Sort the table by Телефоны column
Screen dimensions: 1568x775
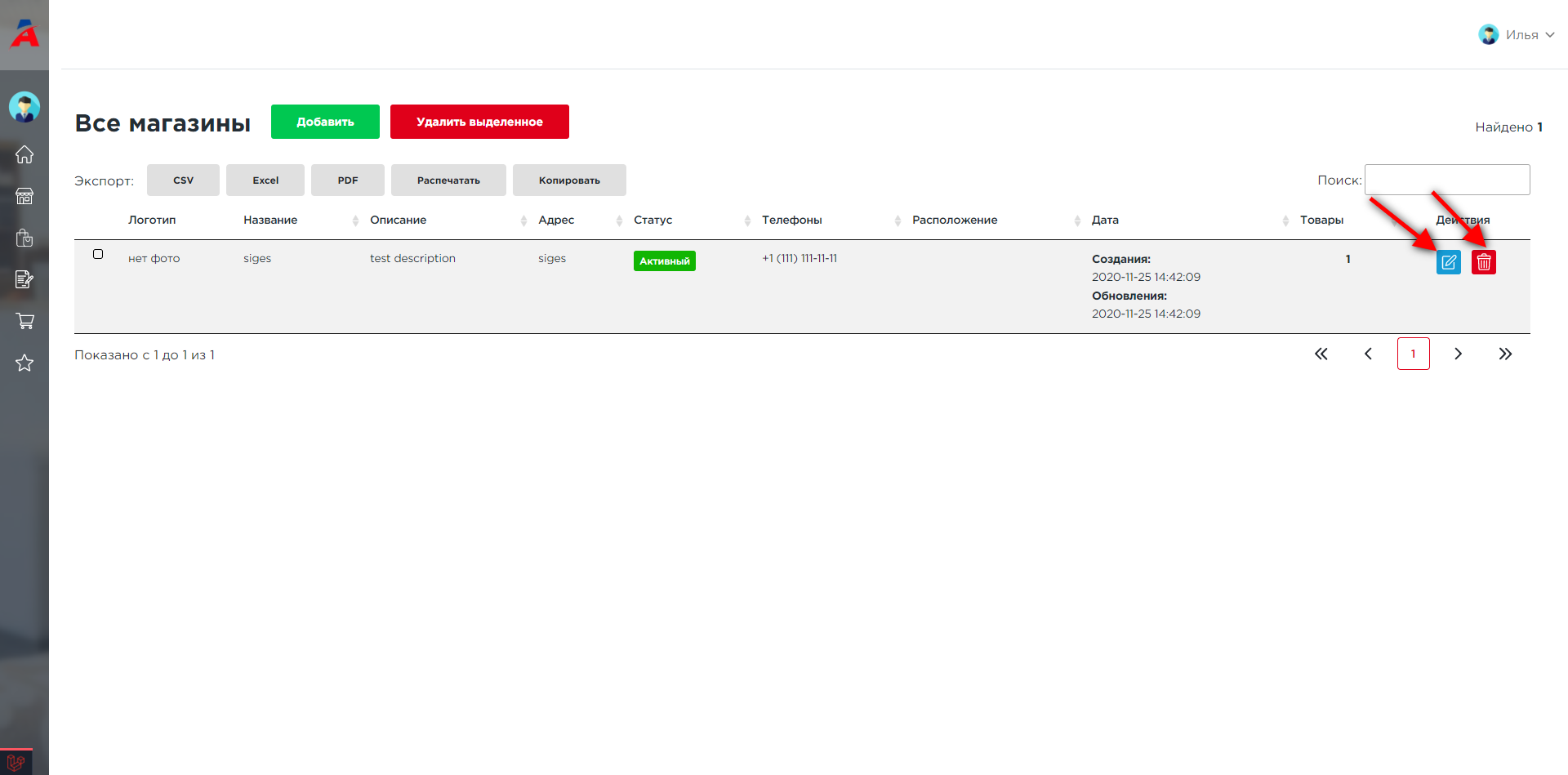coord(792,220)
